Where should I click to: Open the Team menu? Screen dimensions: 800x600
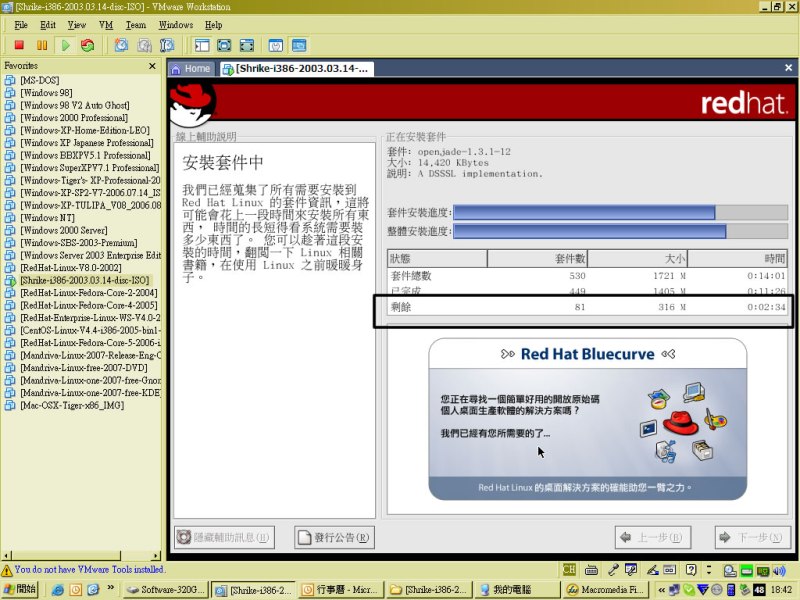(136, 25)
